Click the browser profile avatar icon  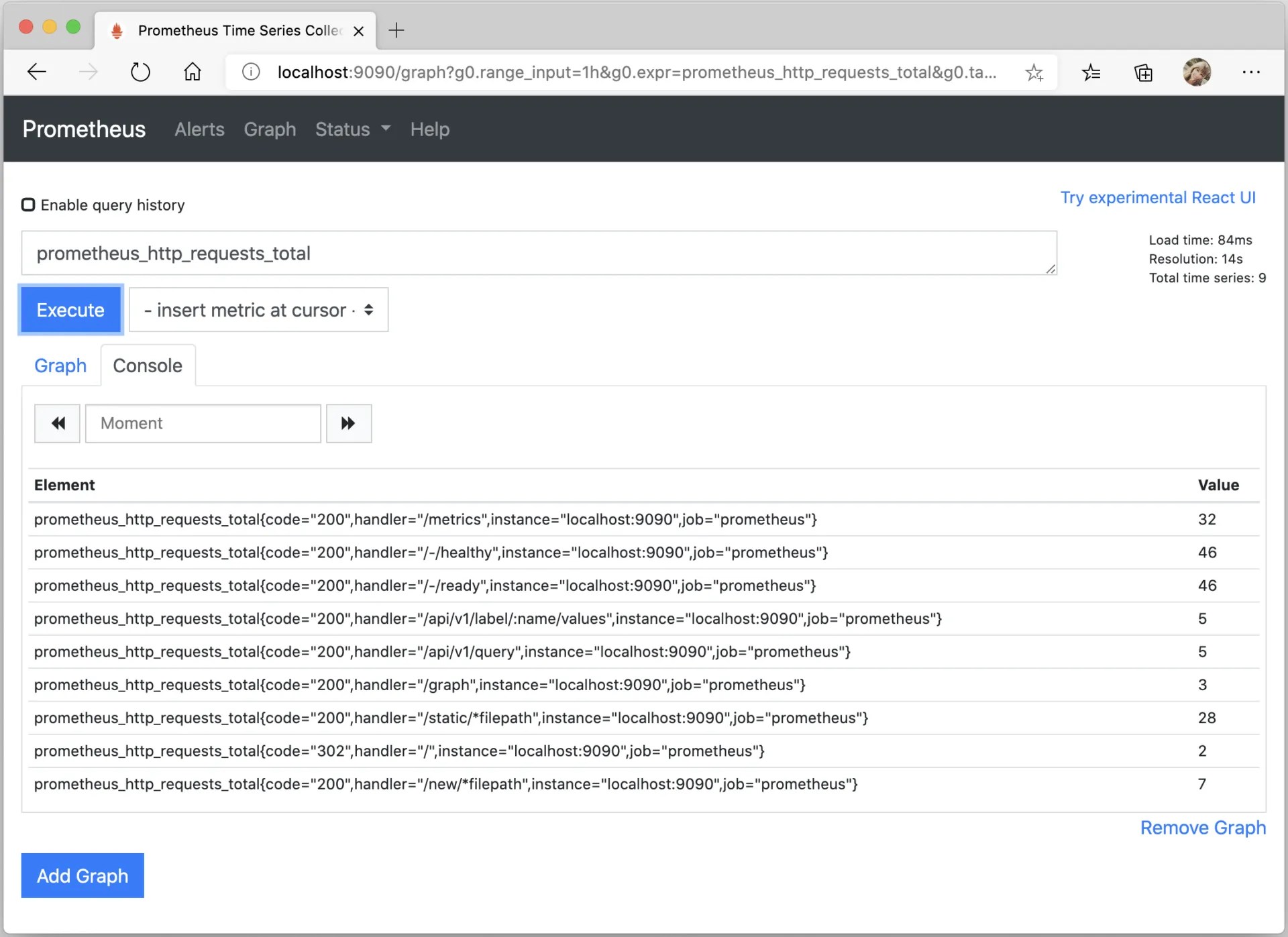click(1198, 72)
